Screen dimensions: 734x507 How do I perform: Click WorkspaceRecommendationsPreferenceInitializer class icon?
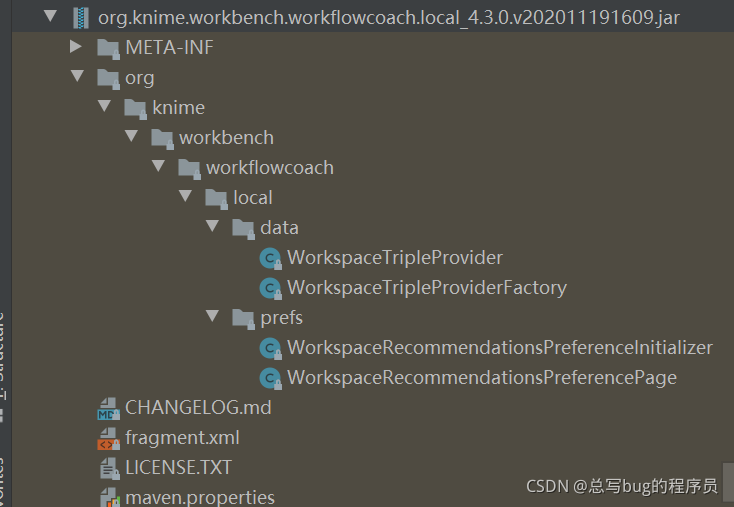tap(271, 348)
